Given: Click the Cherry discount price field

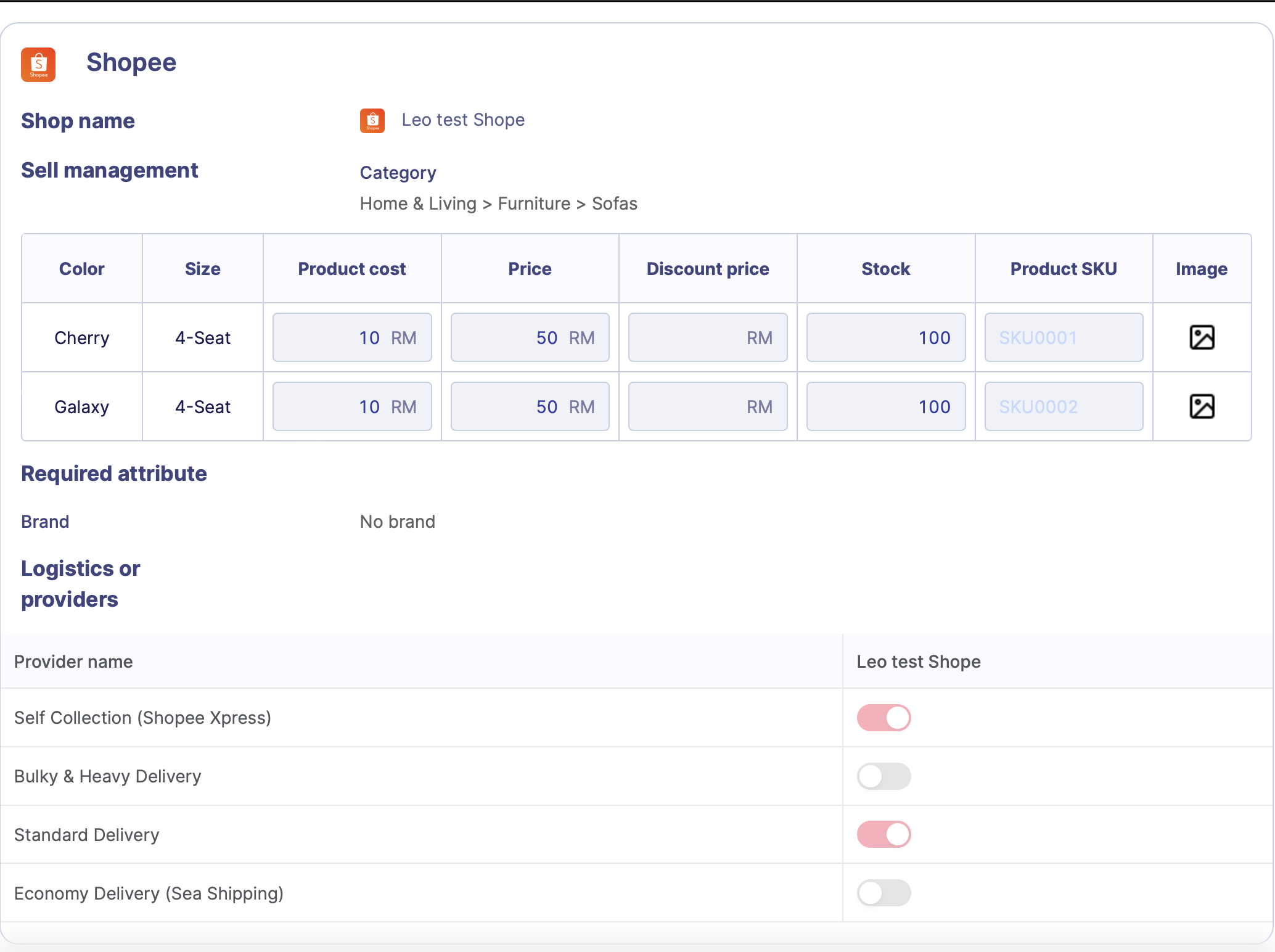Looking at the screenshot, I should tap(707, 337).
